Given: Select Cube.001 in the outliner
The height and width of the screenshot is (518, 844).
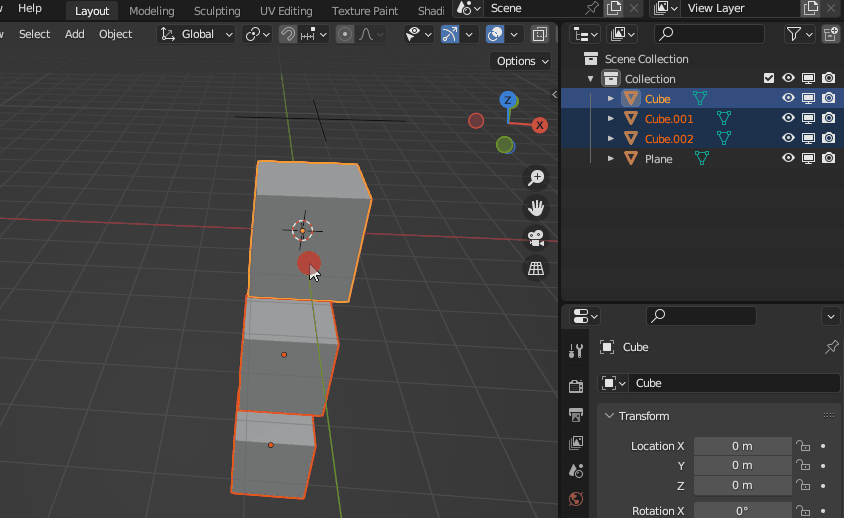Looking at the screenshot, I should tap(669, 119).
